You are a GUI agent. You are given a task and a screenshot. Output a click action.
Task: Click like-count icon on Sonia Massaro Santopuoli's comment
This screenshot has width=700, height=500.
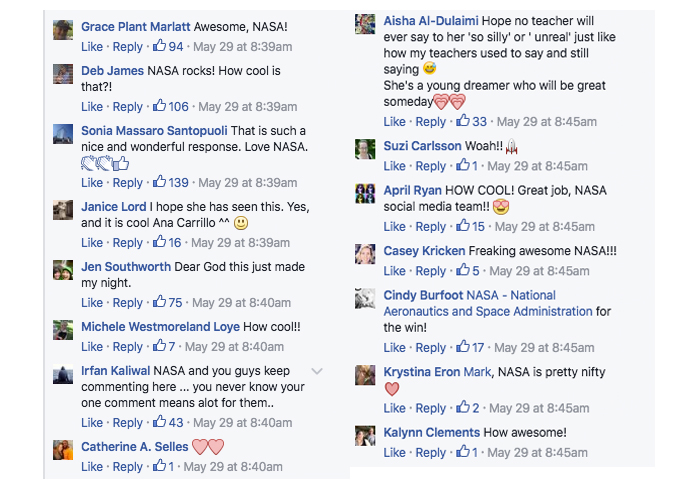[159, 182]
